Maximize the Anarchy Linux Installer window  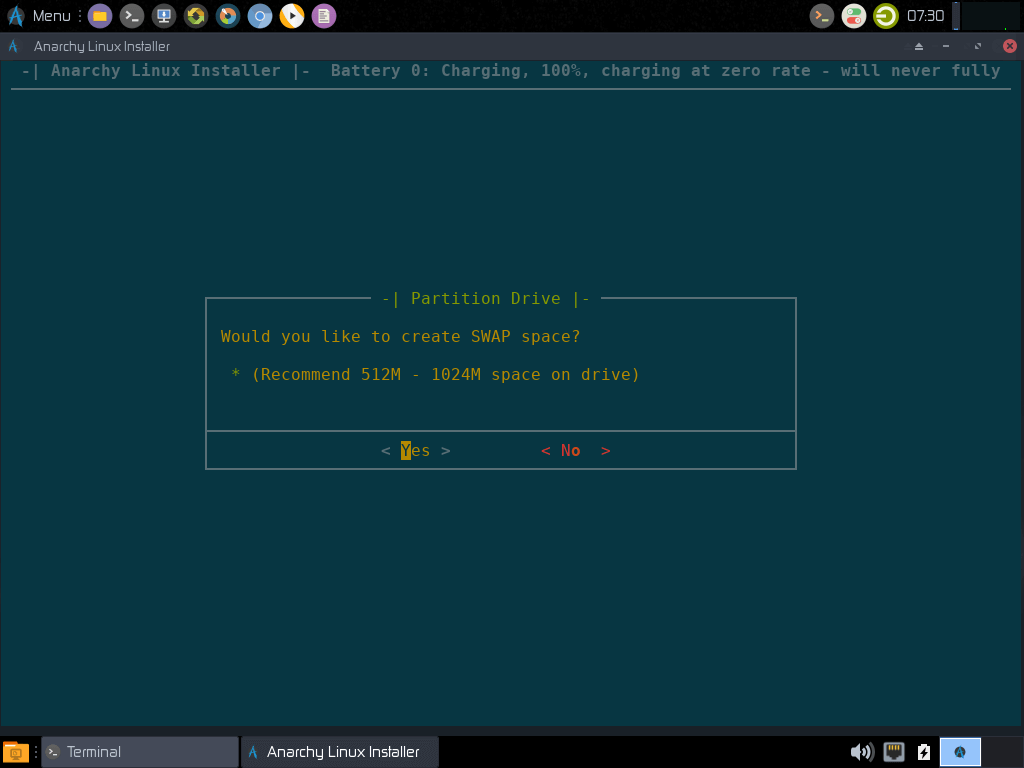click(x=978, y=46)
